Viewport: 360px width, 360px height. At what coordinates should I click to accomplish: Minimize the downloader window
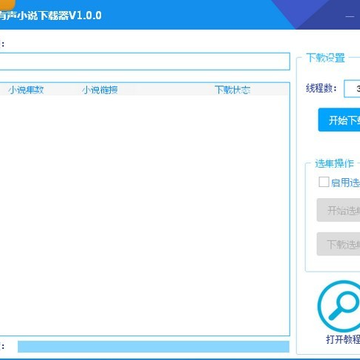350,16
